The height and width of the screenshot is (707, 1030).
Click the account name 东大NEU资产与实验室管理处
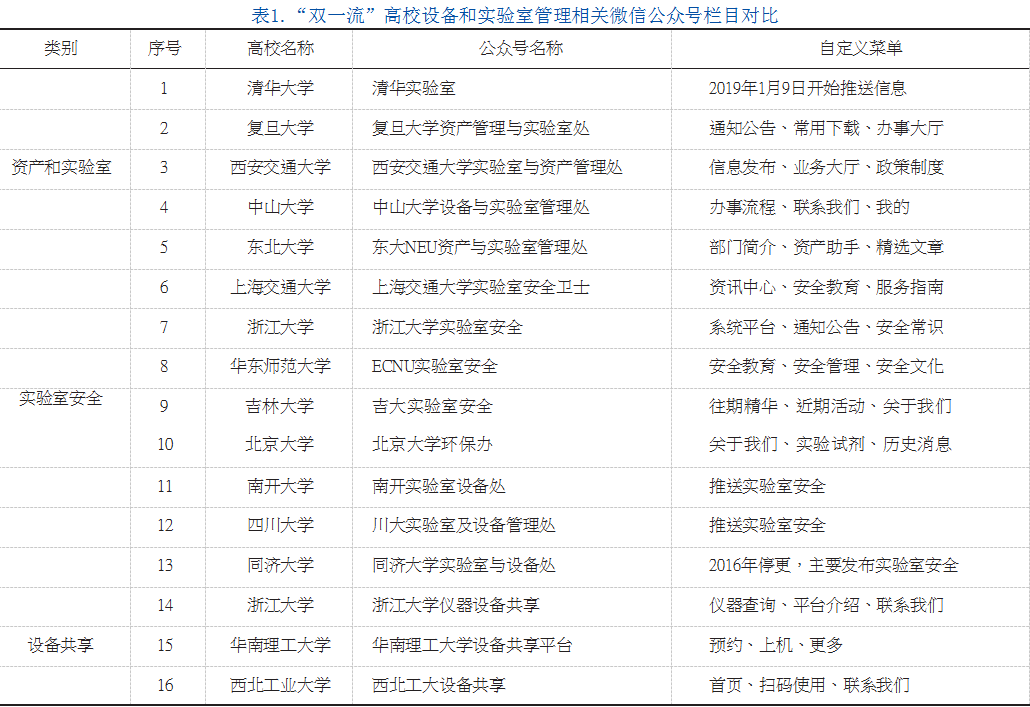coord(480,247)
